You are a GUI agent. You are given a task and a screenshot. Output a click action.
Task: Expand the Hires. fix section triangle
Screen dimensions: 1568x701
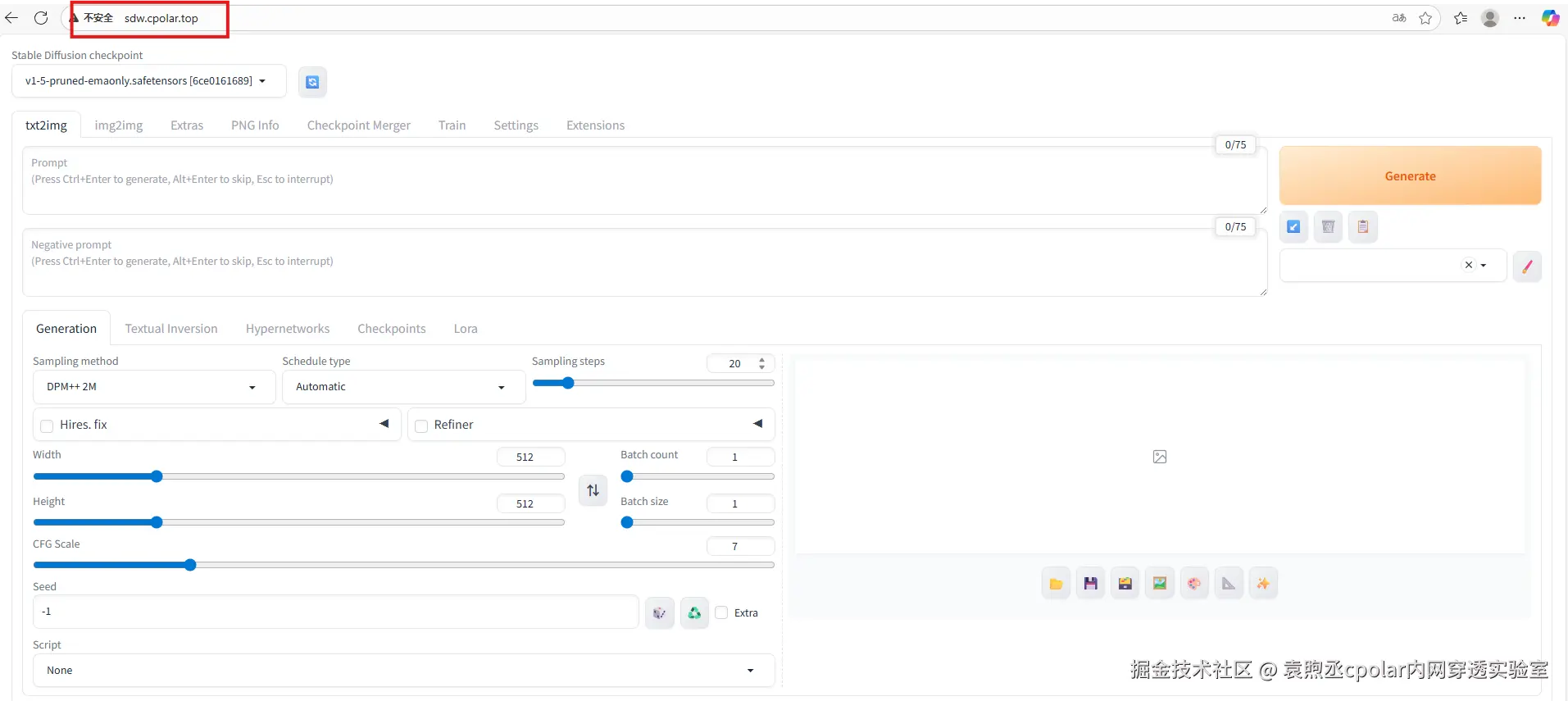384,424
